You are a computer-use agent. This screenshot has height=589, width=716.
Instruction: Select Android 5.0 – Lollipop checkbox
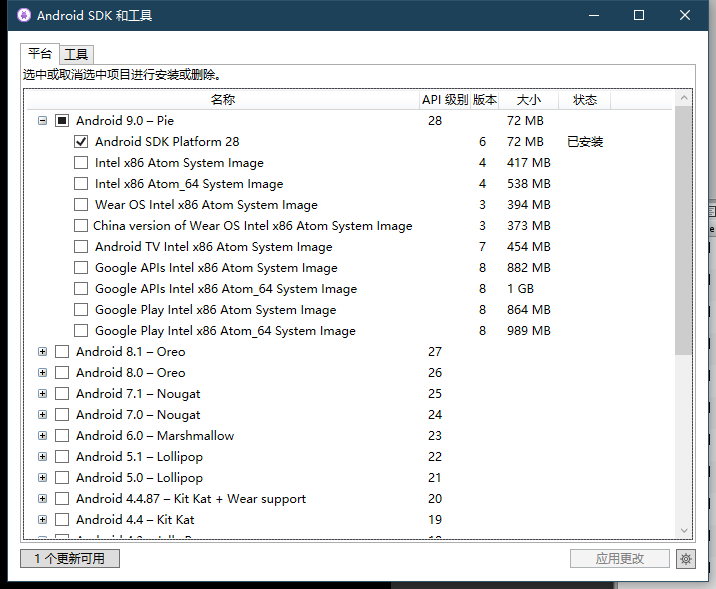pyautogui.click(x=62, y=478)
